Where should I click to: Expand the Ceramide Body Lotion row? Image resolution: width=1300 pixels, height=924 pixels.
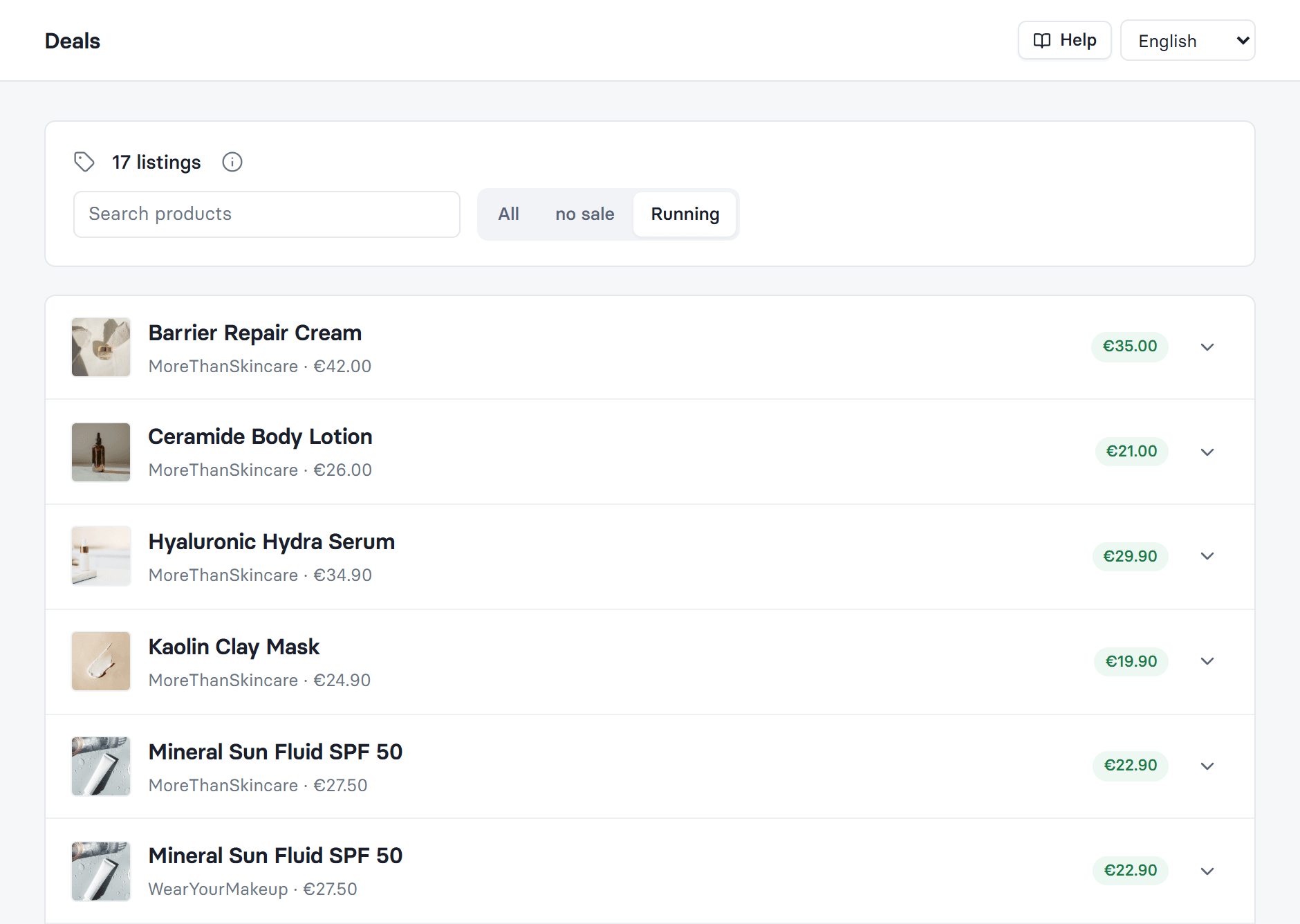click(1207, 452)
